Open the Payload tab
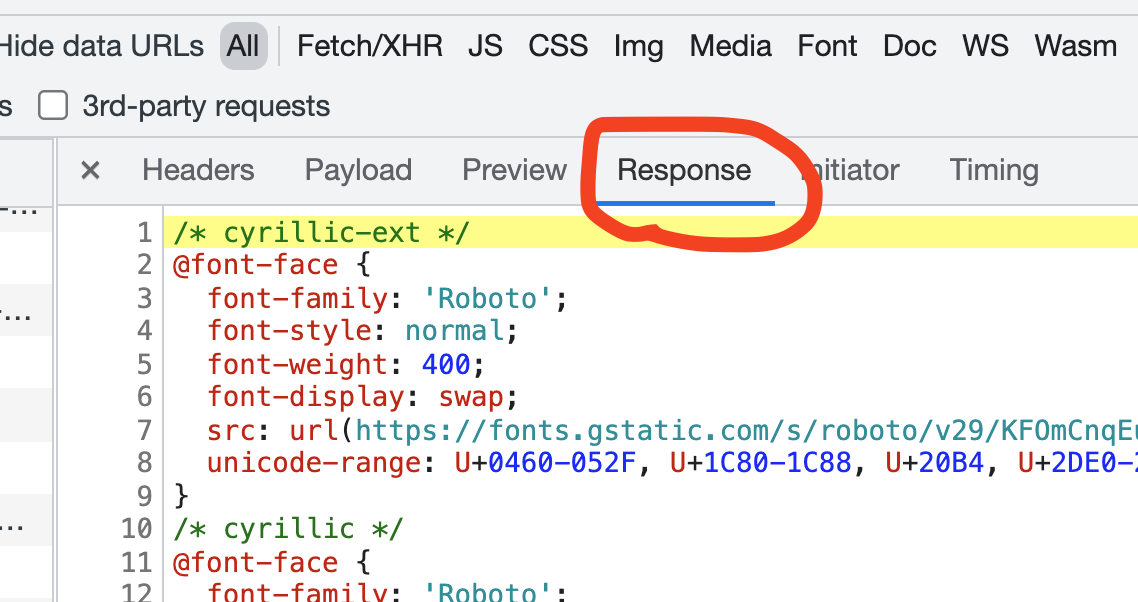The image size is (1138, 602). [359, 171]
